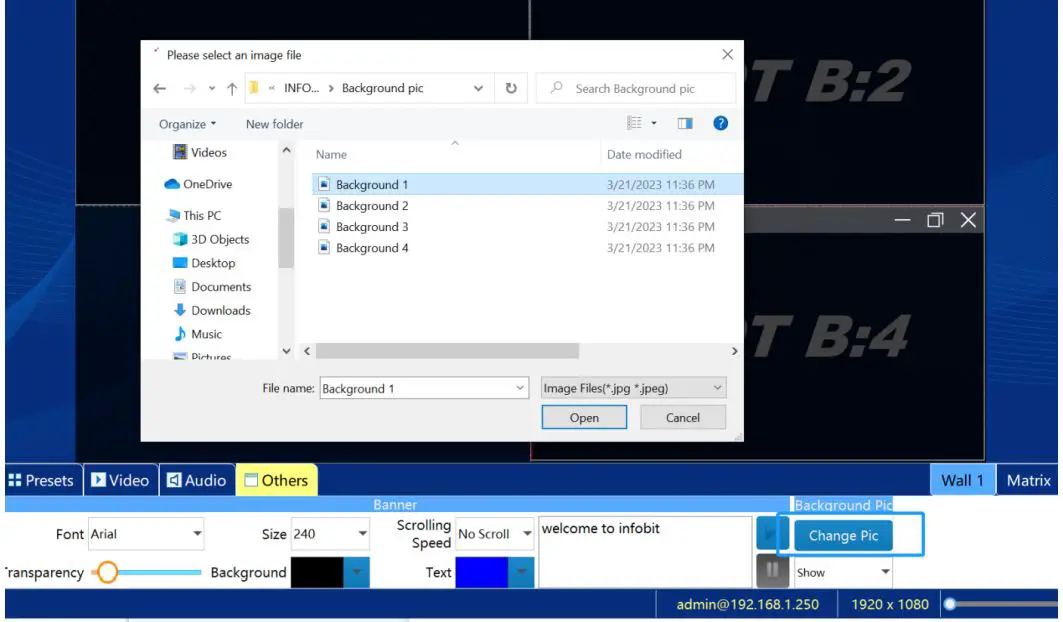Image resolution: width=1063 pixels, height=622 pixels.
Task: Click sidebar scroll up arrow
Action: pyautogui.click(x=286, y=150)
